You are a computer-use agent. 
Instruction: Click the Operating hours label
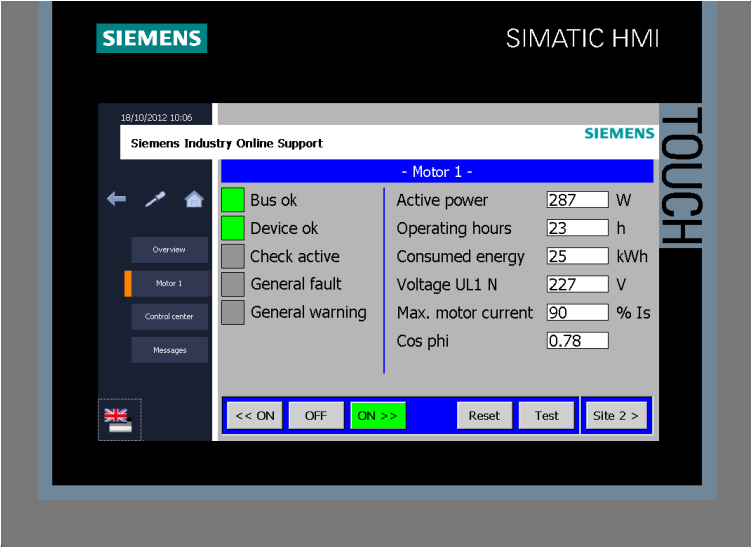point(454,229)
